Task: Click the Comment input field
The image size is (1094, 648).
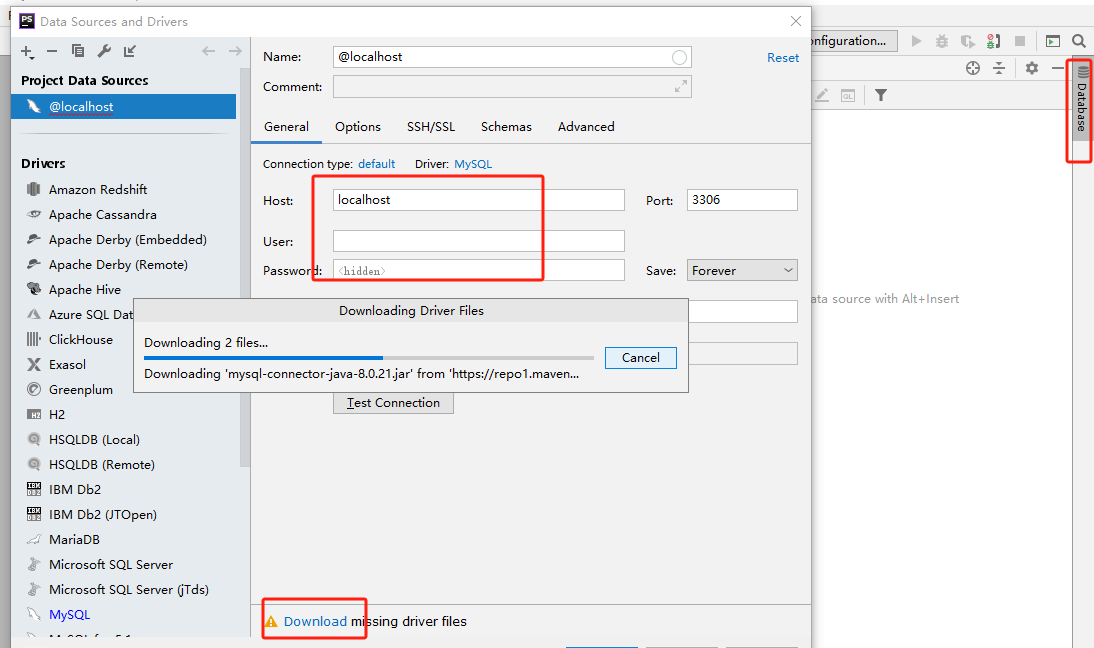Action: click(511, 86)
